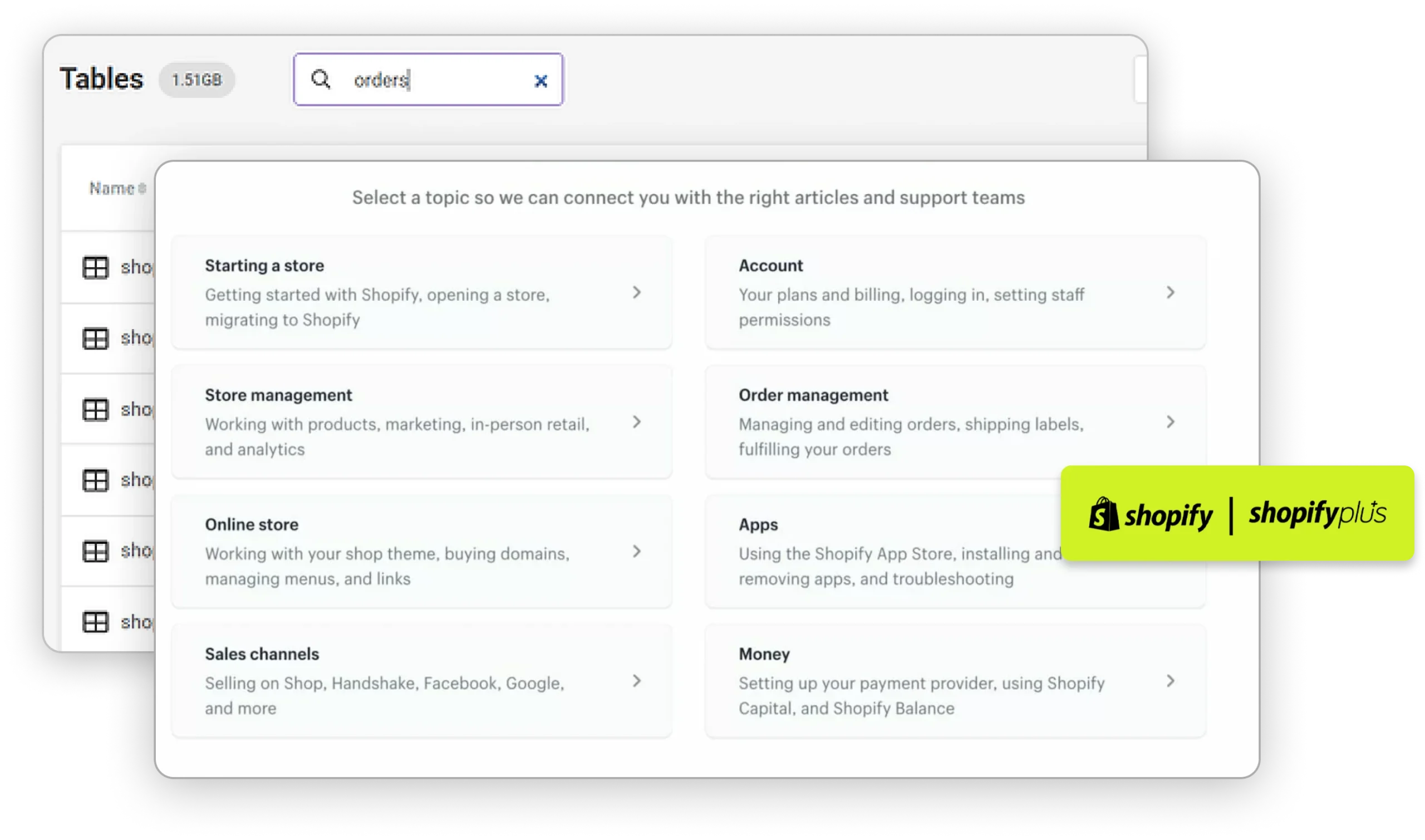The height and width of the screenshot is (840, 1425).
Task: Click the fifth table grid icon
Action: 95,551
